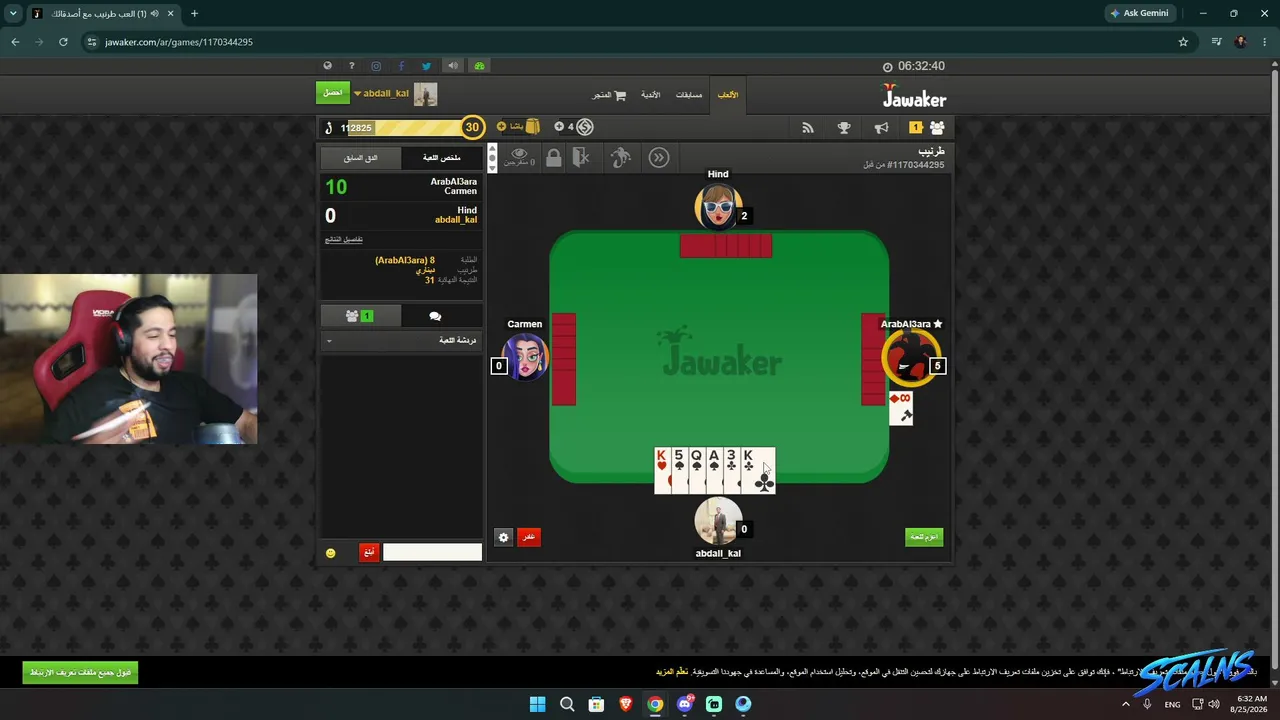The height and width of the screenshot is (720, 1280).
Task: Click the yellow learn more cookie link
Action: pyautogui.click(x=672, y=672)
